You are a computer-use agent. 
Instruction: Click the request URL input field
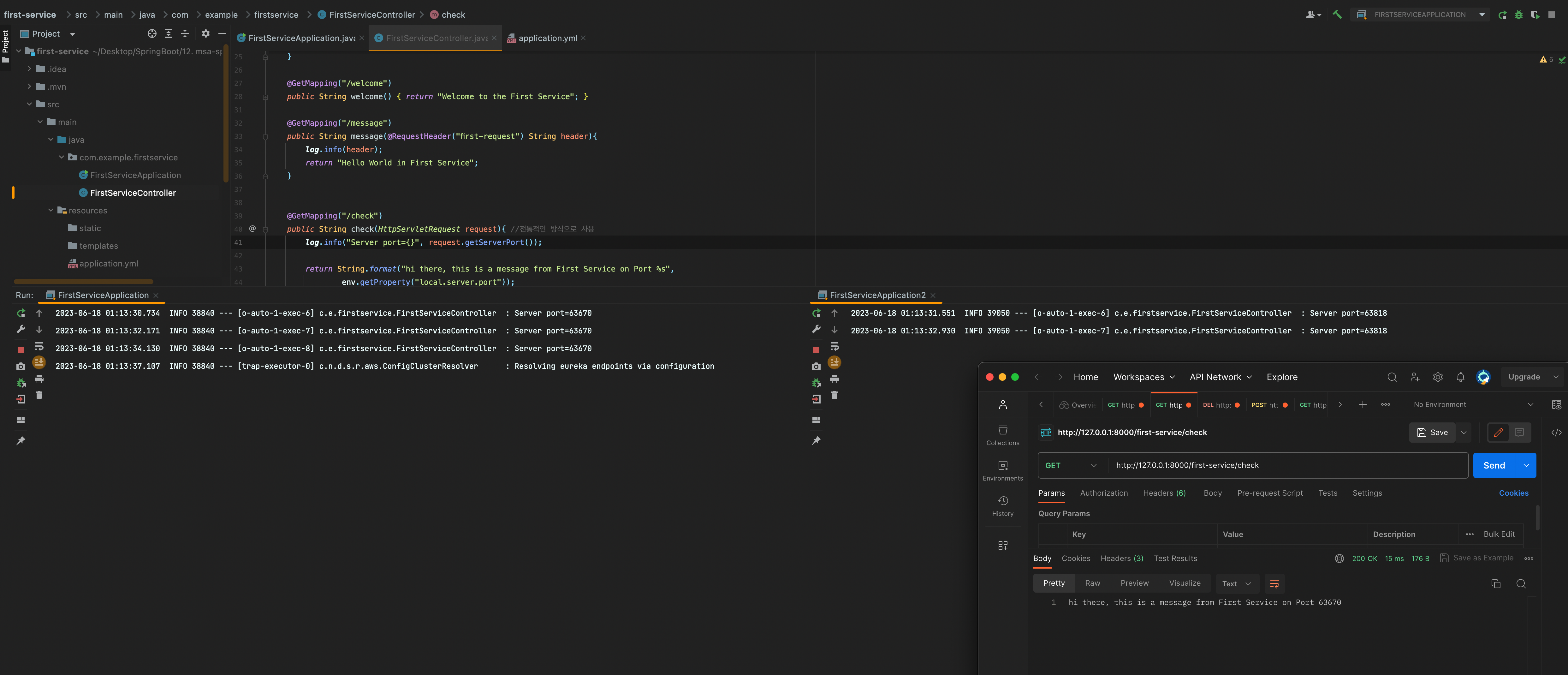click(1287, 465)
